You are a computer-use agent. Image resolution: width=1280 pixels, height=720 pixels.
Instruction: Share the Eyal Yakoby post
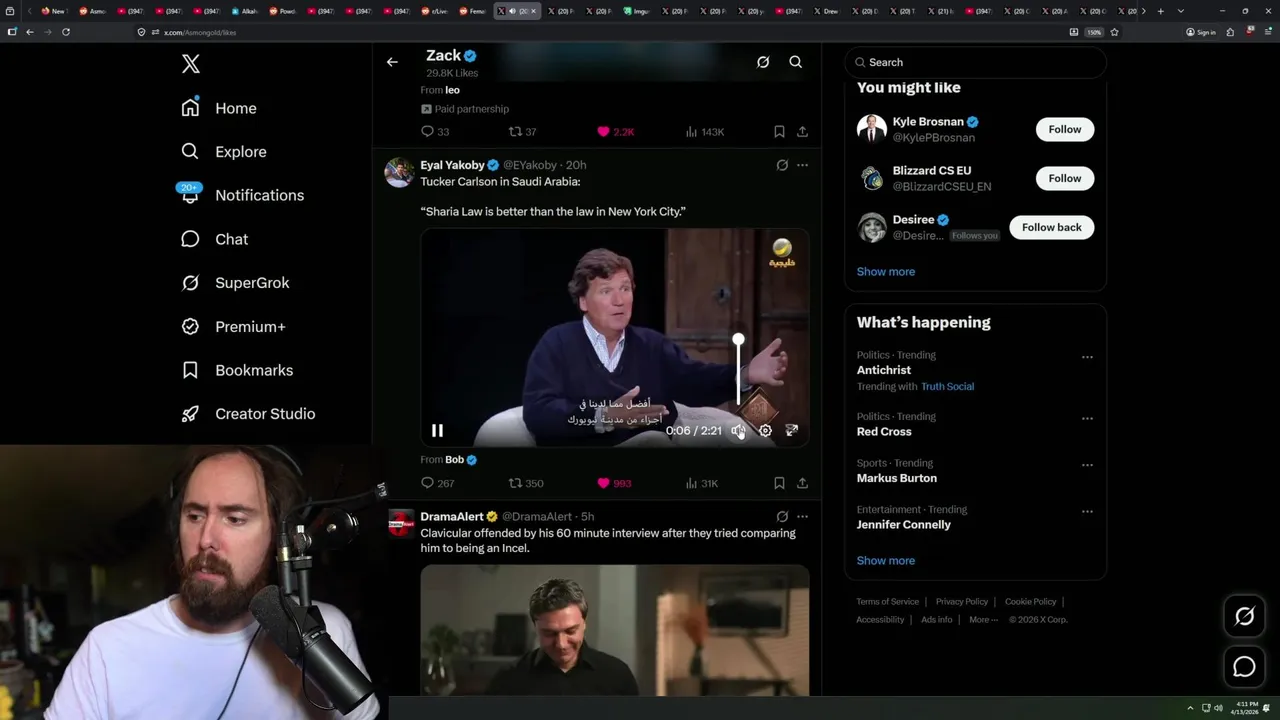(802, 483)
